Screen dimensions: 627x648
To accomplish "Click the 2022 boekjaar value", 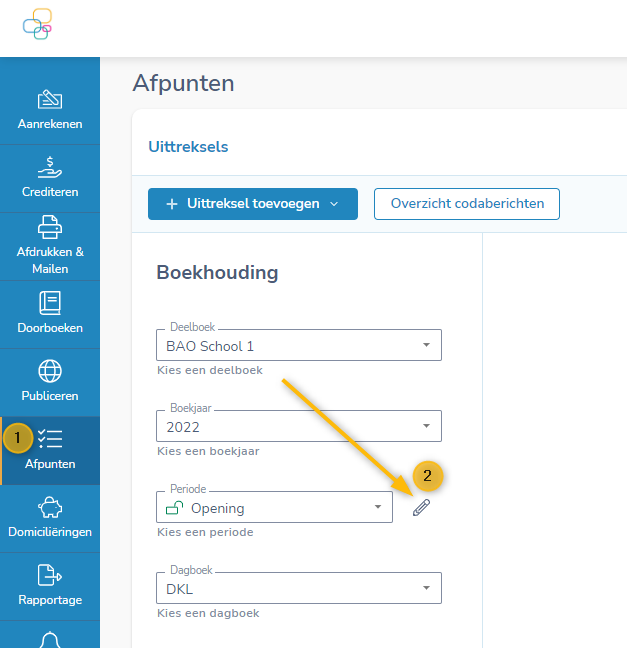I will (183, 427).
